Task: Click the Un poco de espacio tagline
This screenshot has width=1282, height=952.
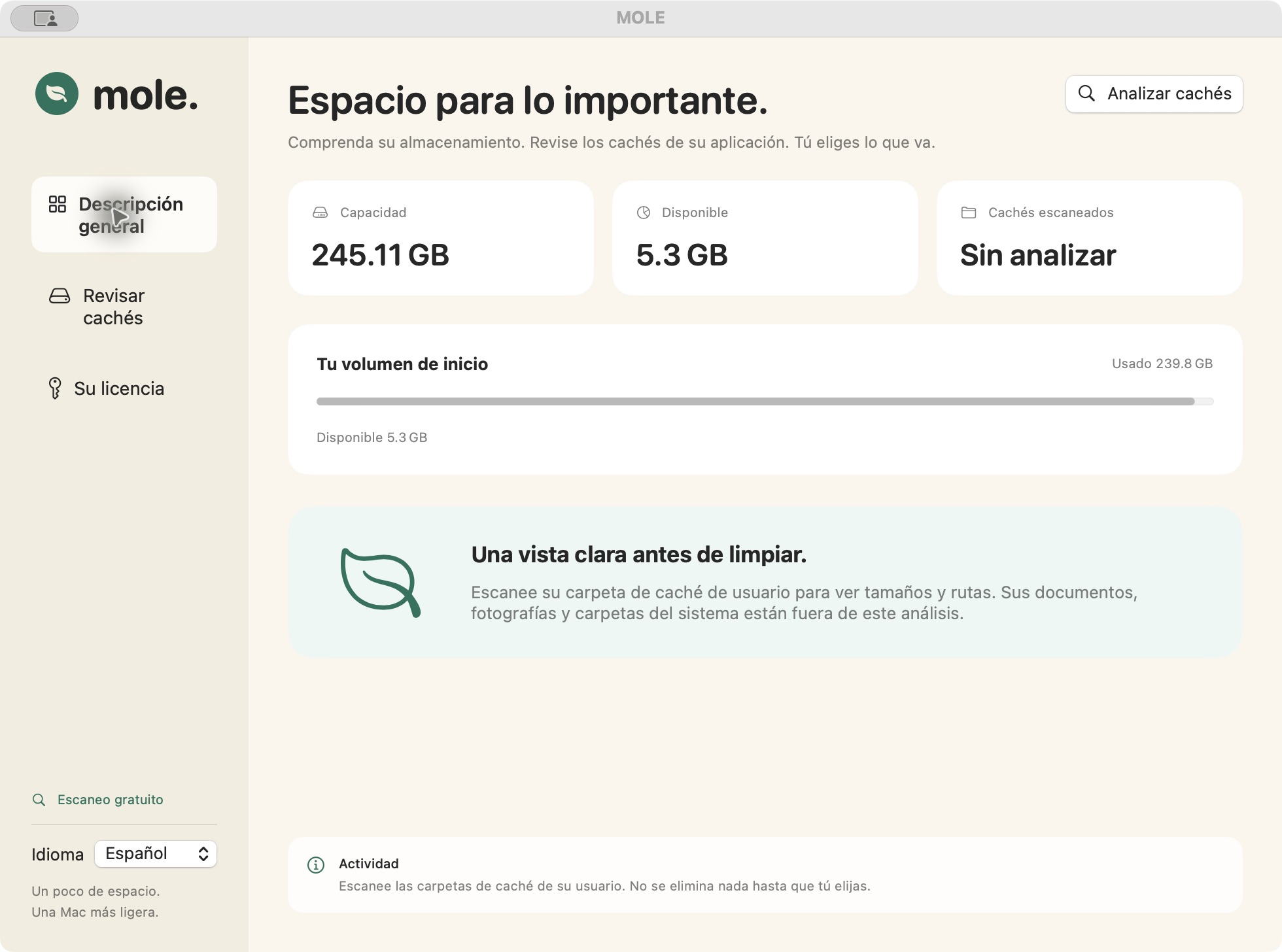Action: click(95, 891)
